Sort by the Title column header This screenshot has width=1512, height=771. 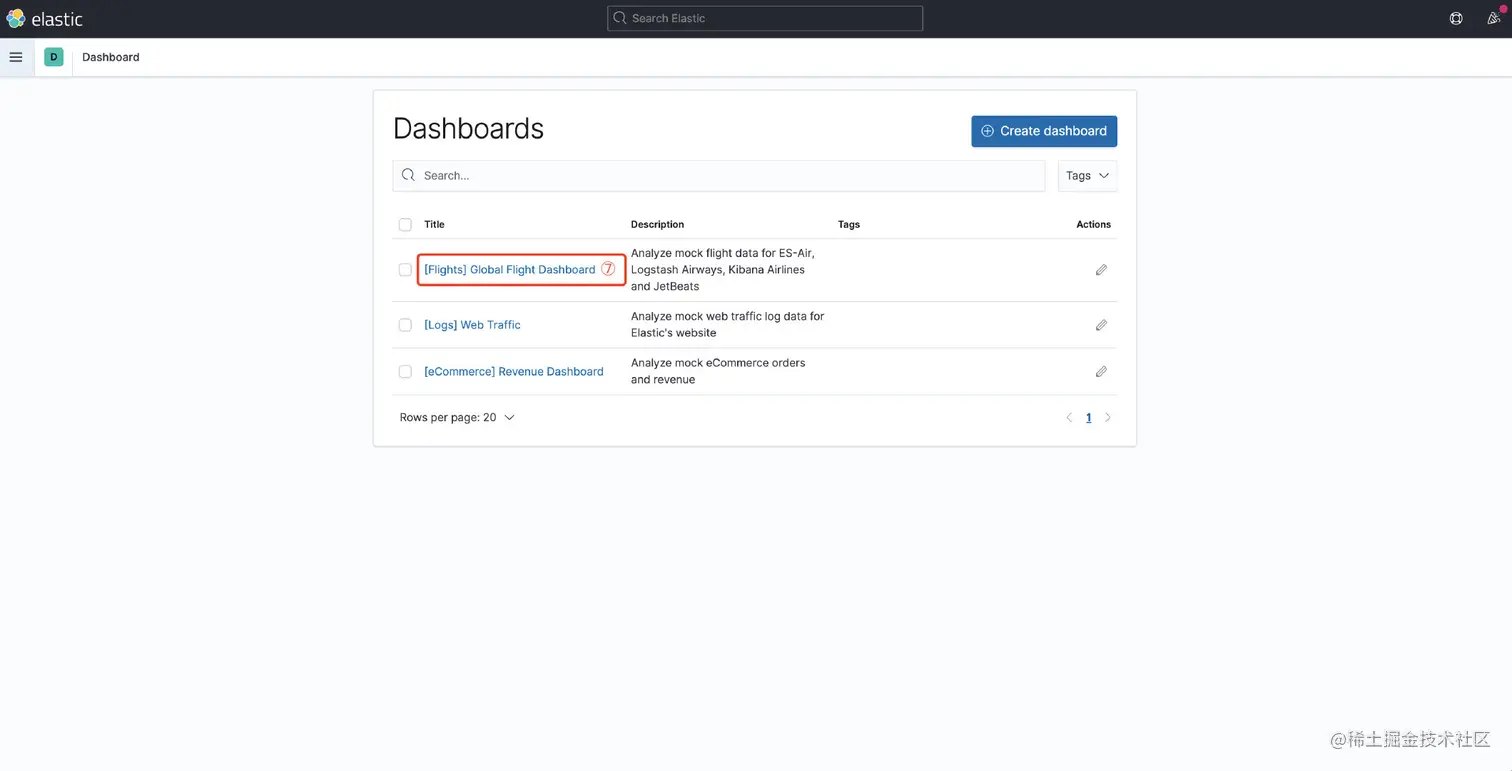(434, 225)
